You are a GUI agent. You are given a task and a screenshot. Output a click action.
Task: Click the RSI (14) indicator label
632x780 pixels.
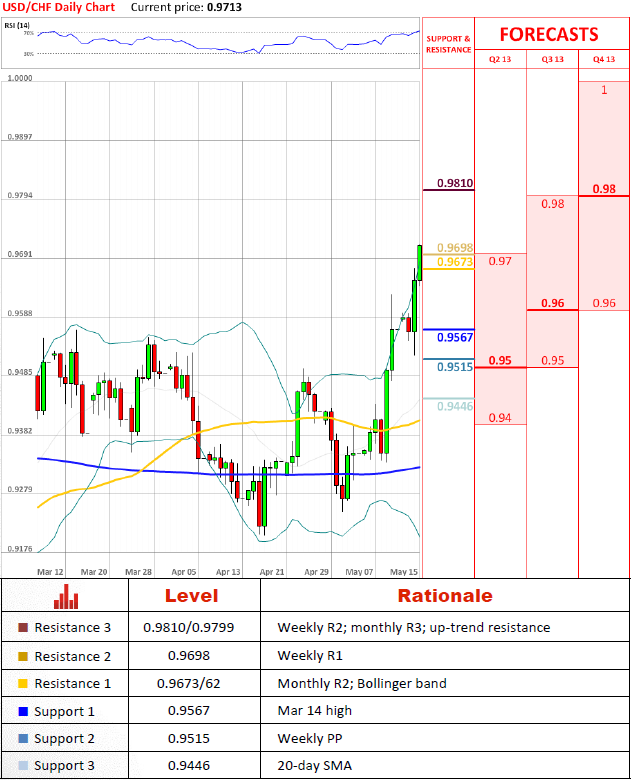[17, 25]
